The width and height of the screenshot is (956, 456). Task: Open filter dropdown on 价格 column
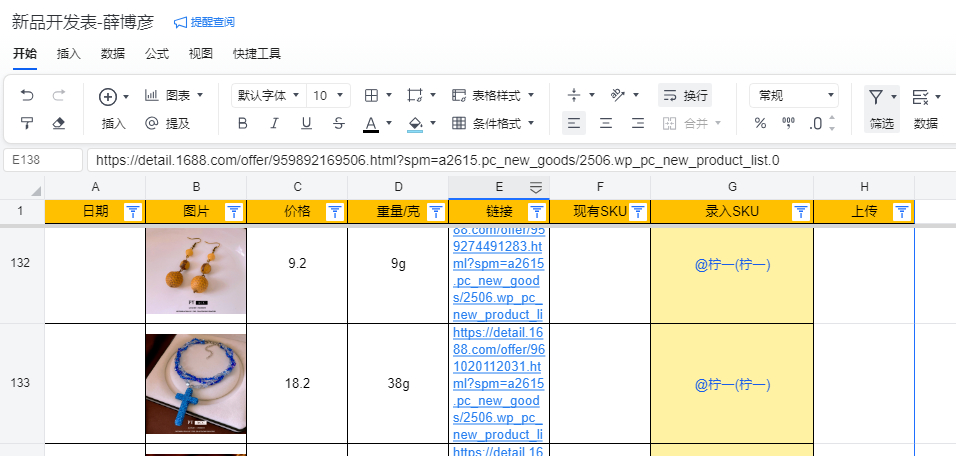click(x=334, y=211)
